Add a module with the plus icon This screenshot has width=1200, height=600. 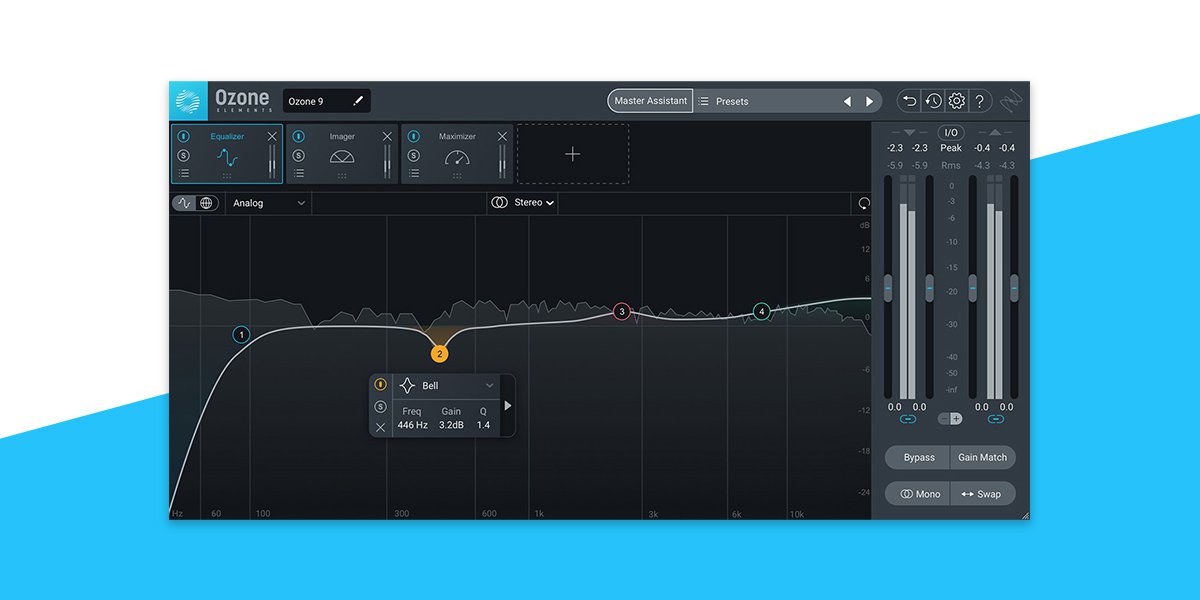point(573,154)
